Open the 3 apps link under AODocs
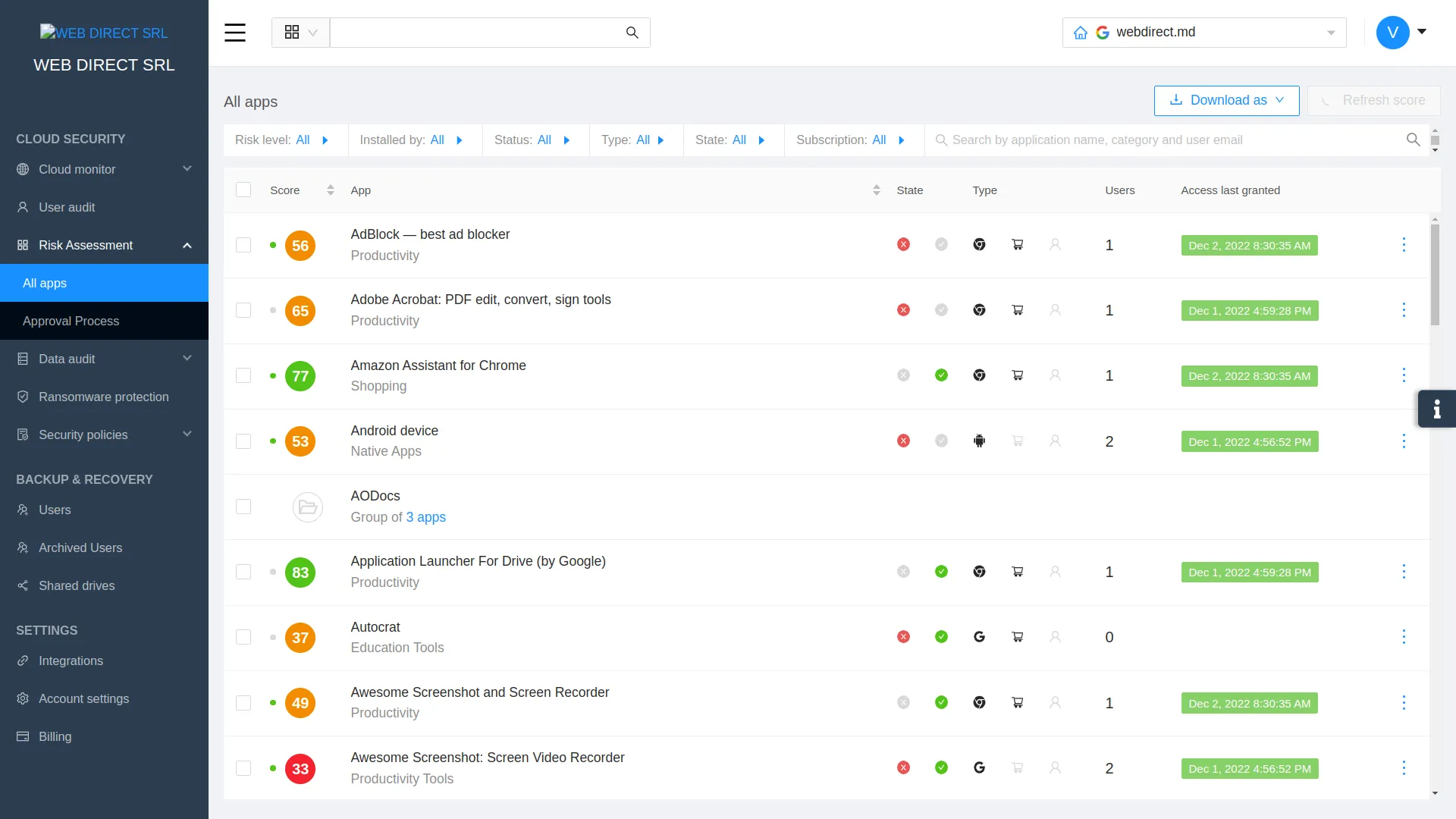1456x819 pixels. 425,517
